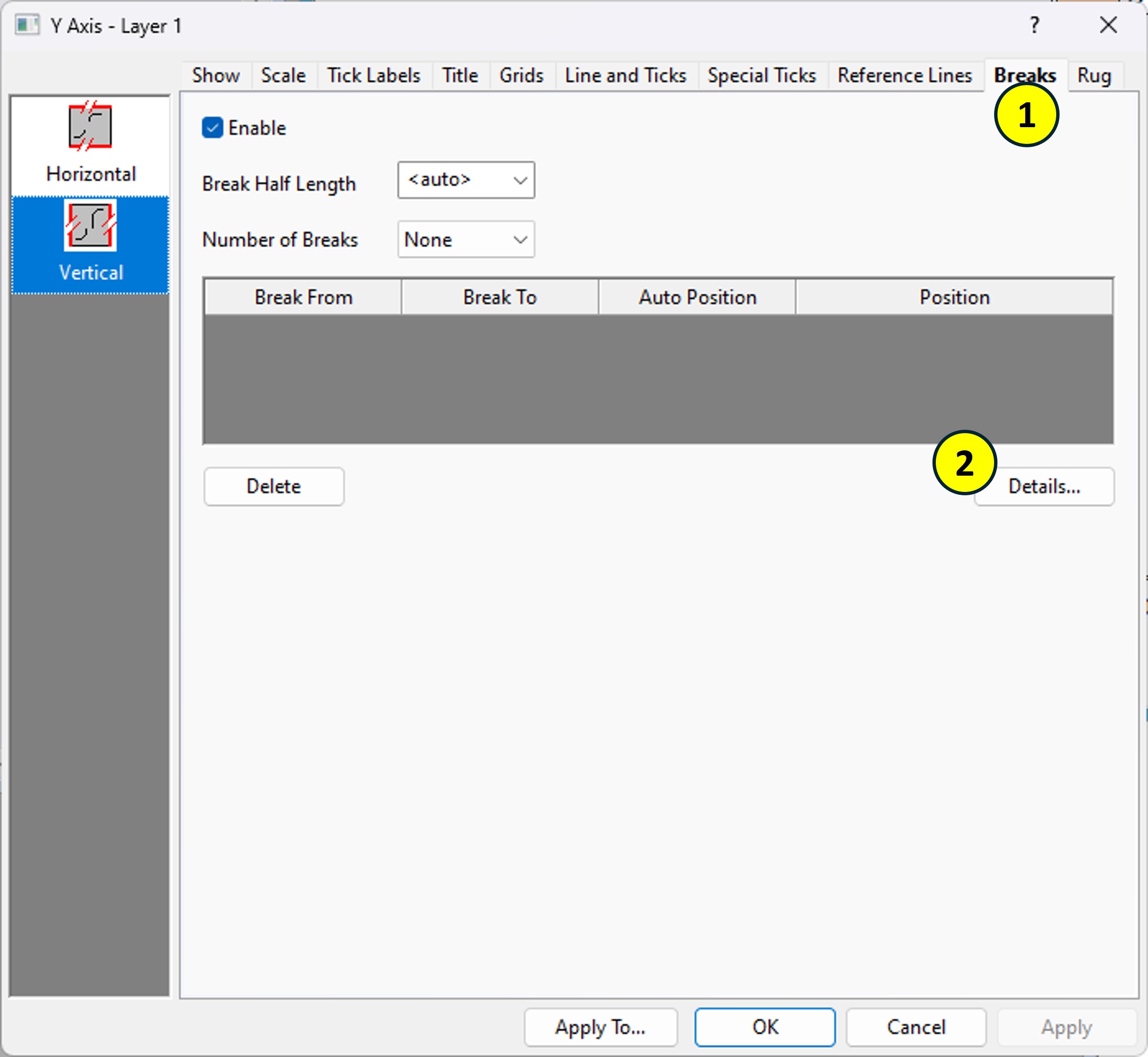
Task: Open the Special Ticks tab
Action: [761, 76]
